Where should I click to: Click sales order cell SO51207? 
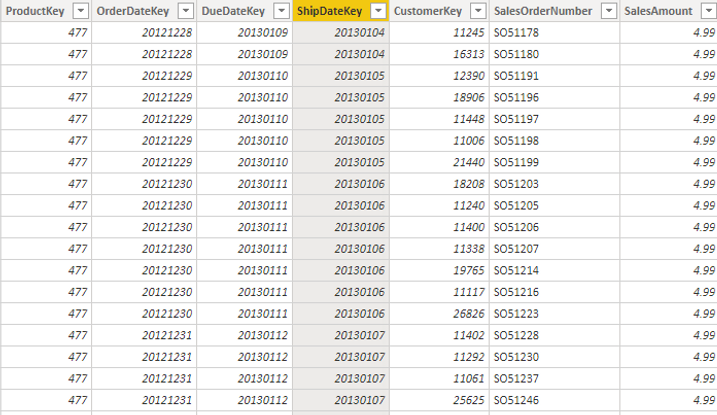pyautogui.click(x=554, y=249)
